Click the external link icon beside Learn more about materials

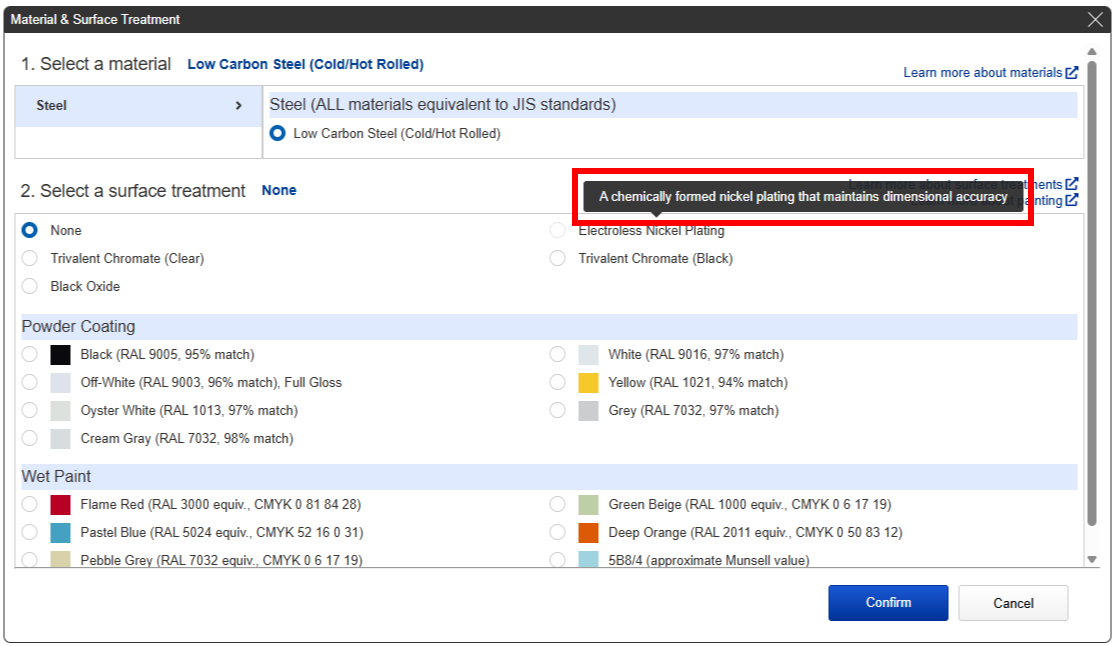(1072, 73)
